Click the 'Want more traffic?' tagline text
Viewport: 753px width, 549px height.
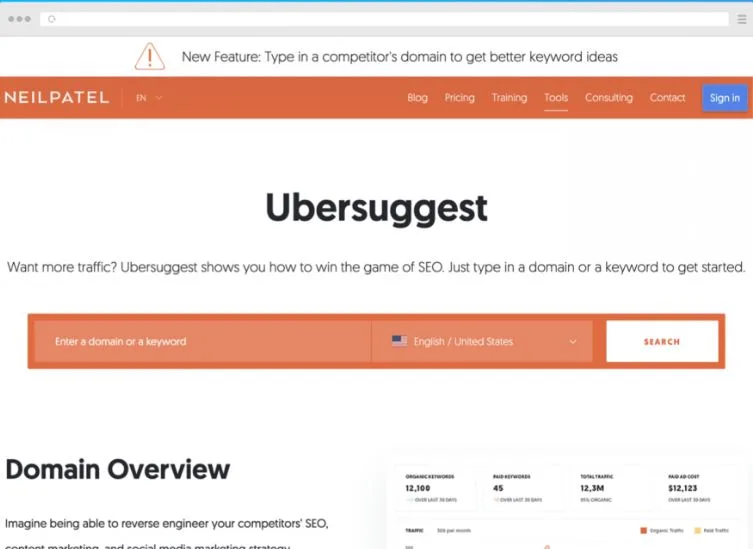click(x=376, y=267)
